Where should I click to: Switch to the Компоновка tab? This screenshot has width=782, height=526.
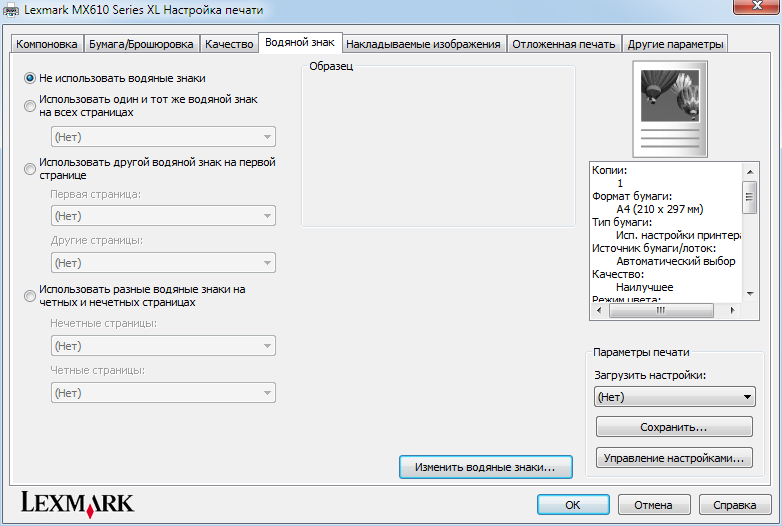pos(46,44)
